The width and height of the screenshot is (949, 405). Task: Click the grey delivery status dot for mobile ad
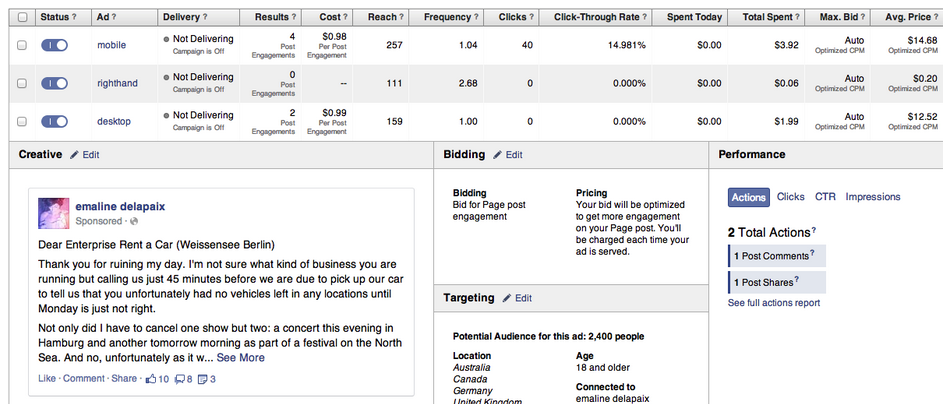166,39
